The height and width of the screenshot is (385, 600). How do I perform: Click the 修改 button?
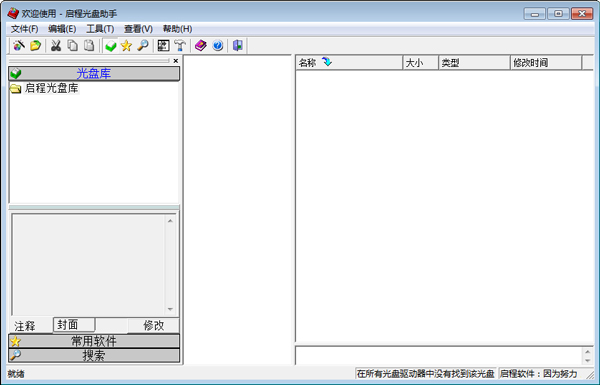click(153, 325)
